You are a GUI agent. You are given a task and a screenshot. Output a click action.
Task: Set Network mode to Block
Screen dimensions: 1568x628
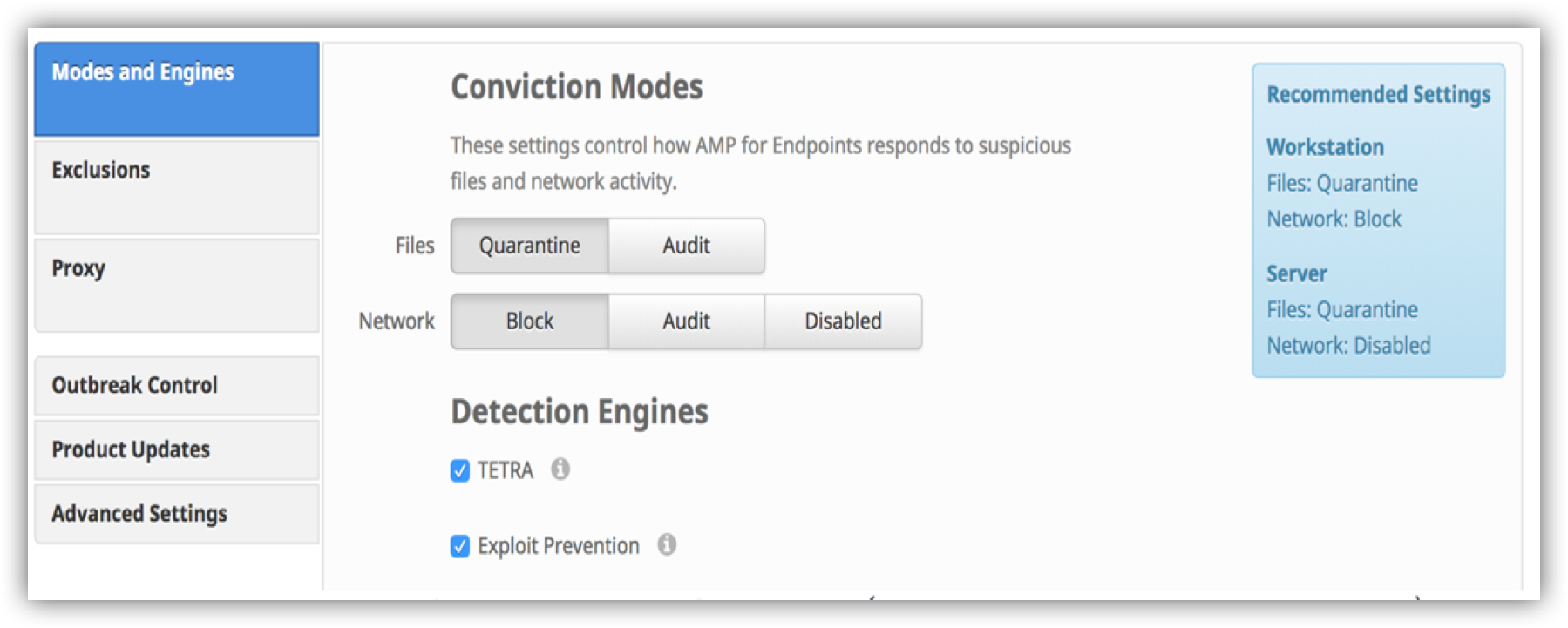[x=529, y=321]
